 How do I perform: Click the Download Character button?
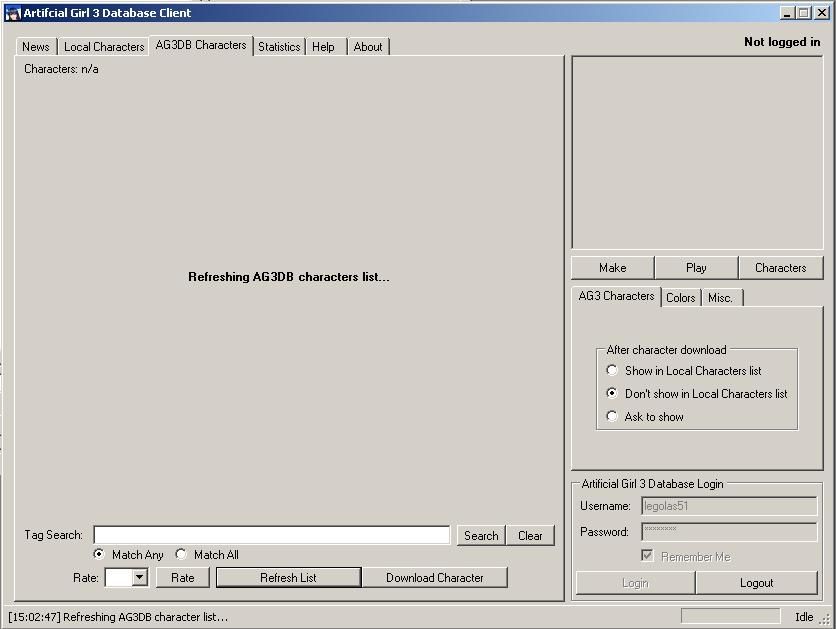click(435, 578)
